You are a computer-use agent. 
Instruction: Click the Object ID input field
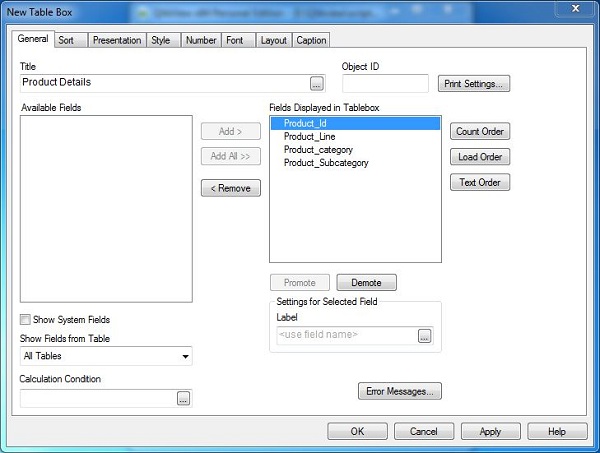click(385, 83)
